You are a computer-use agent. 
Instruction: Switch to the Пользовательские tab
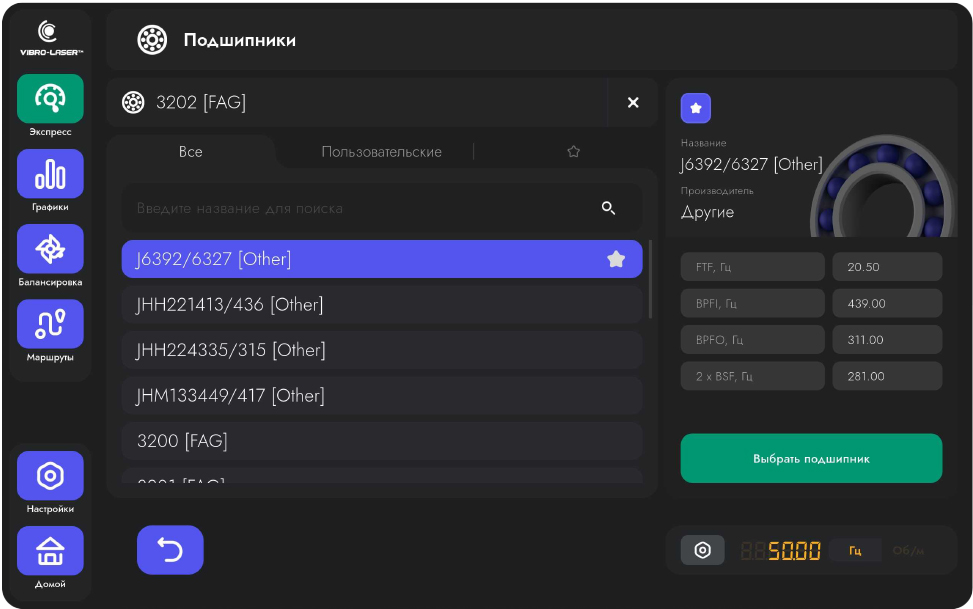[382, 151]
